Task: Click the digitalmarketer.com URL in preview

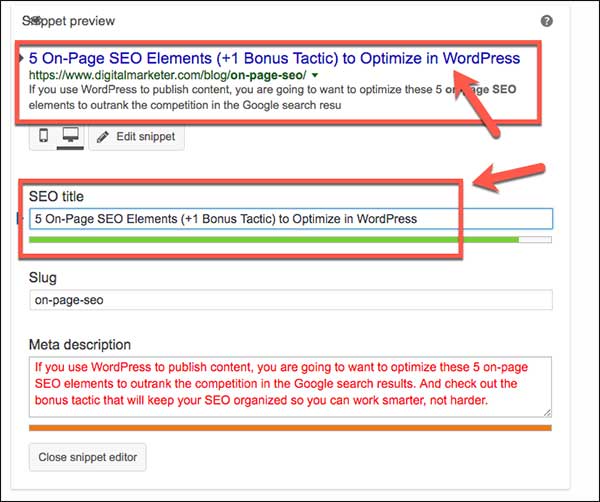Action: tap(168, 75)
